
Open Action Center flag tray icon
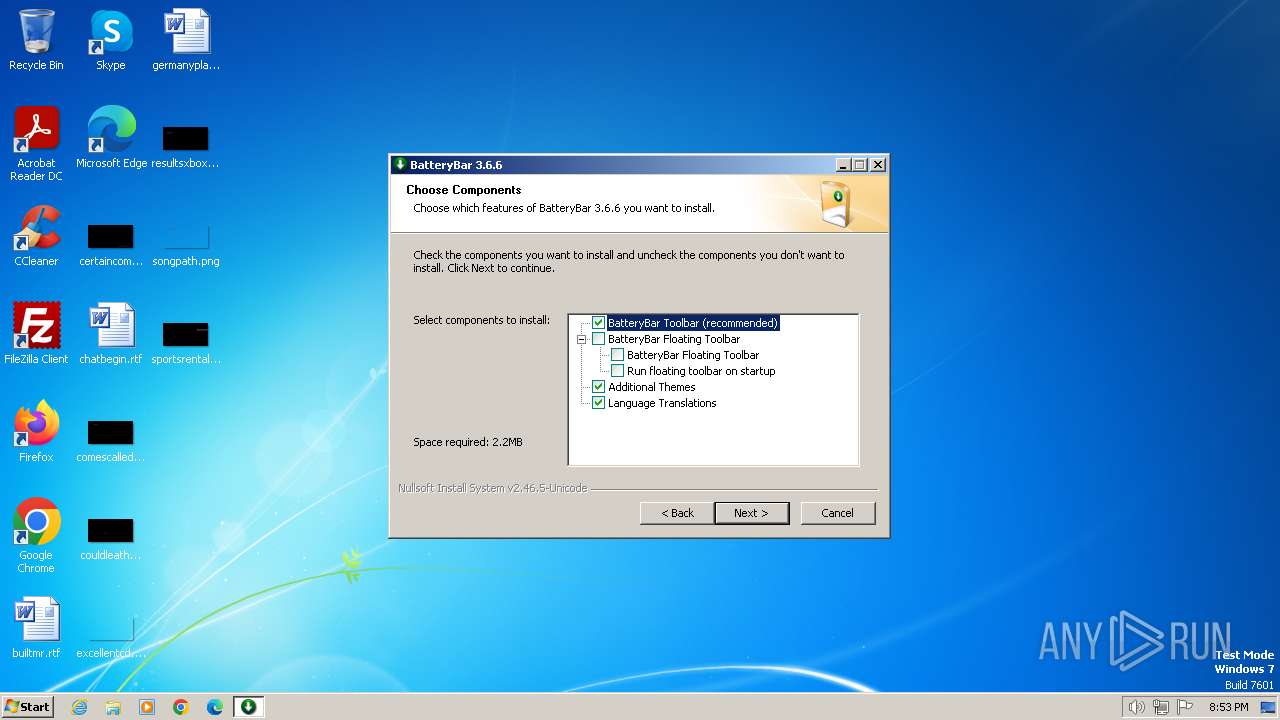[1185, 707]
